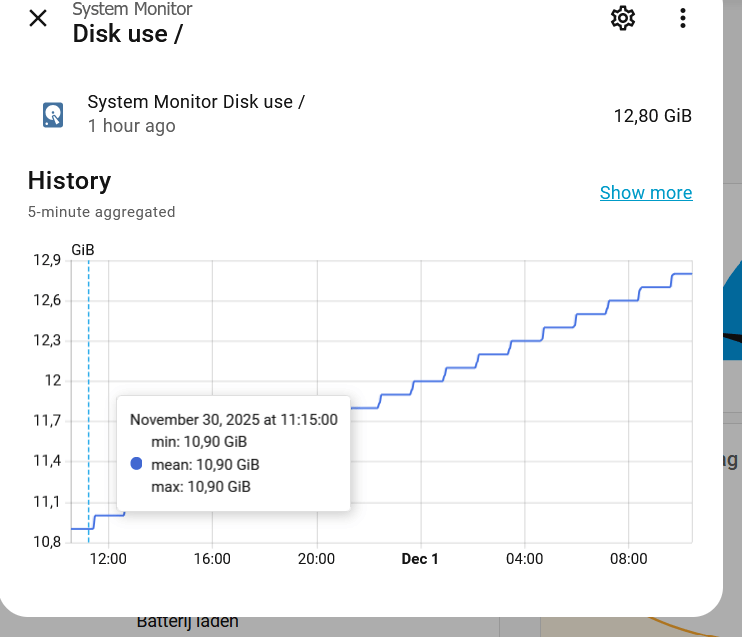Click the 08:00 label on the time axis
Viewport: 742px width, 637px height.
pyautogui.click(x=629, y=559)
